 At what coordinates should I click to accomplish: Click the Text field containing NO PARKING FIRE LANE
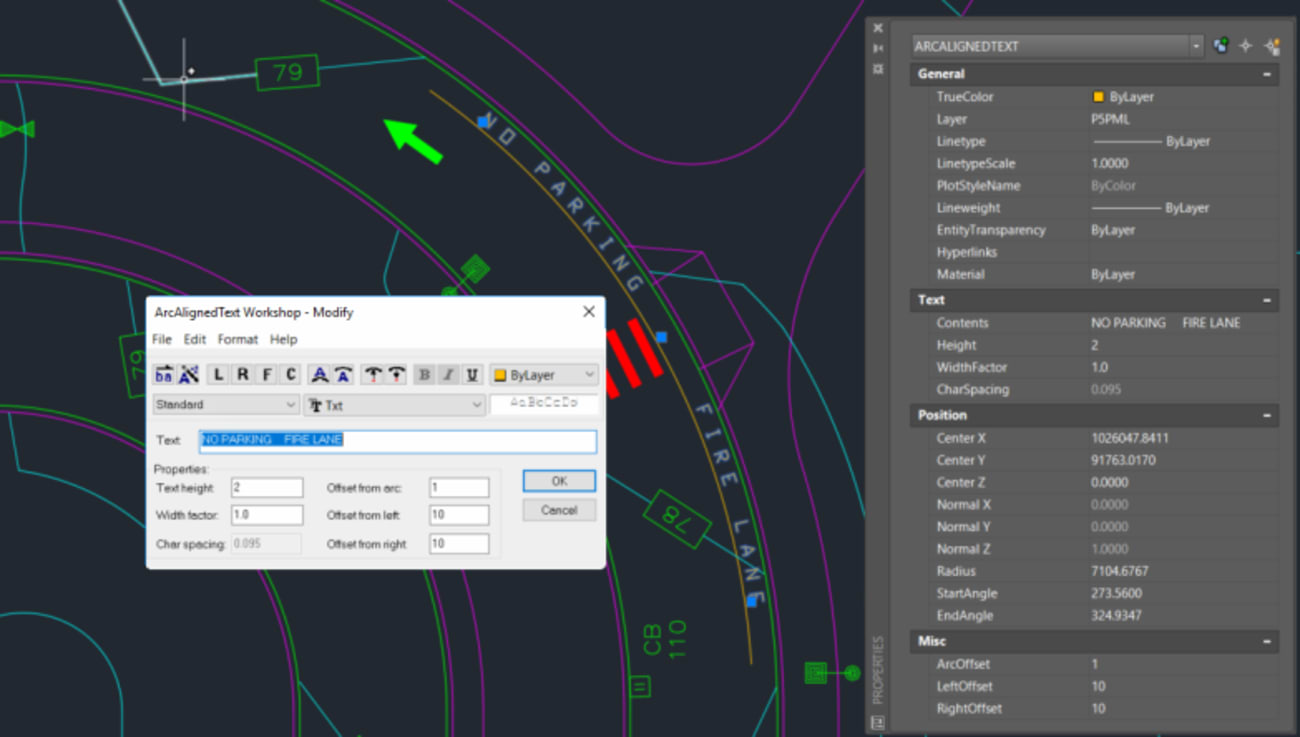click(397, 440)
